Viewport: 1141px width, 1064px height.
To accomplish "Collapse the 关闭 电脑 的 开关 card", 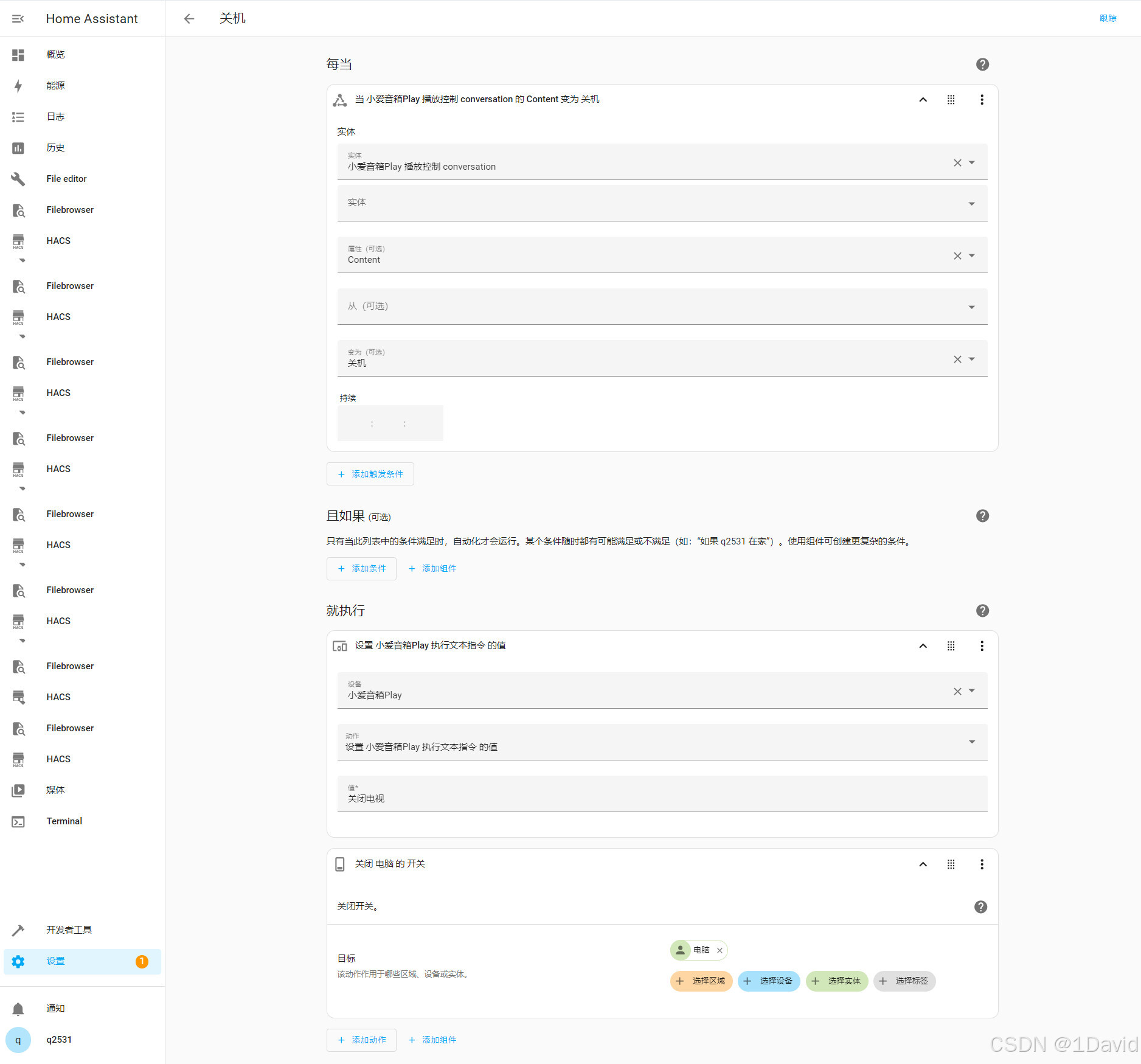I will click(x=923, y=864).
